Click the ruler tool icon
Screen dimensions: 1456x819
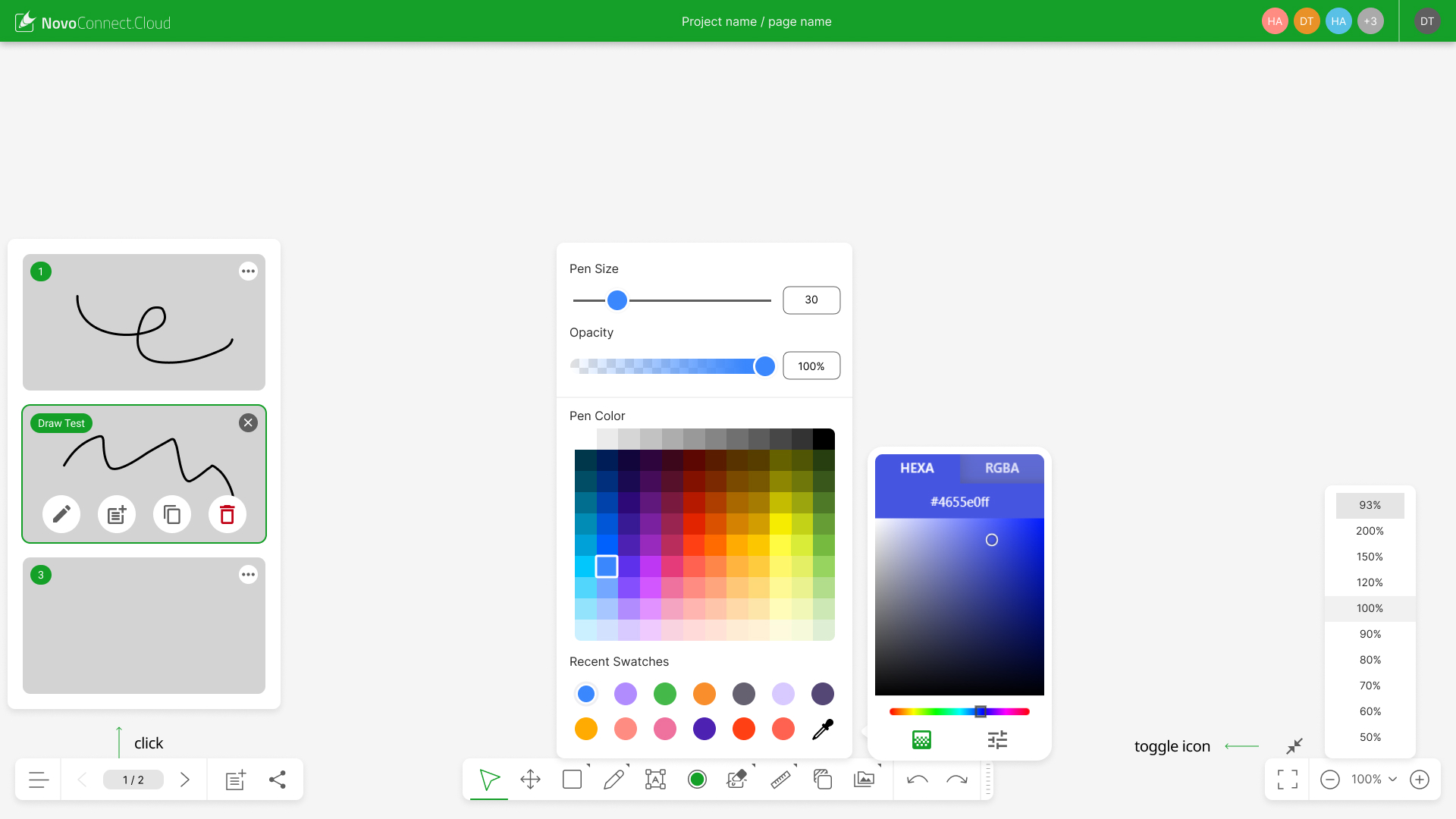coord(780,780)
